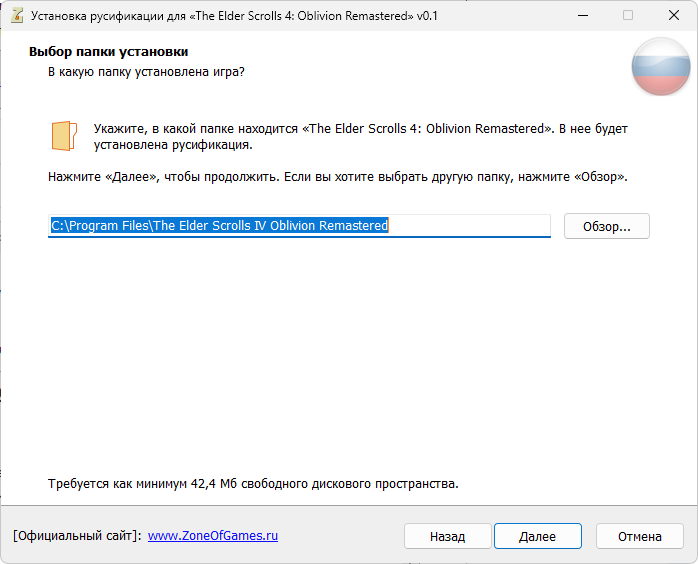Open folder browser with the «Обзор...» button
This screenshot has height=564, width=698.
[606, 226]
